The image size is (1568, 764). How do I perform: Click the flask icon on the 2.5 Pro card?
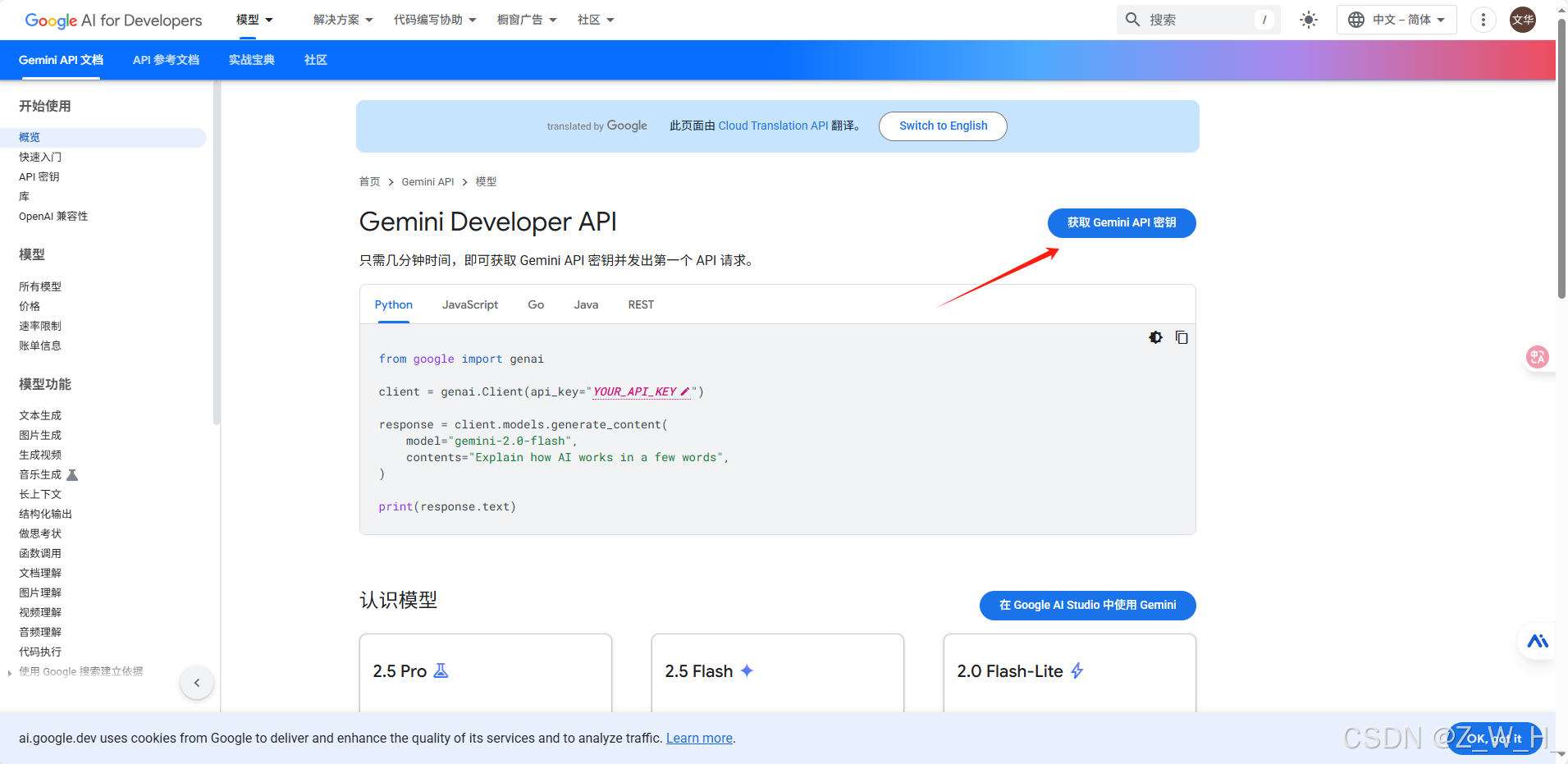[x=441, y=671]
